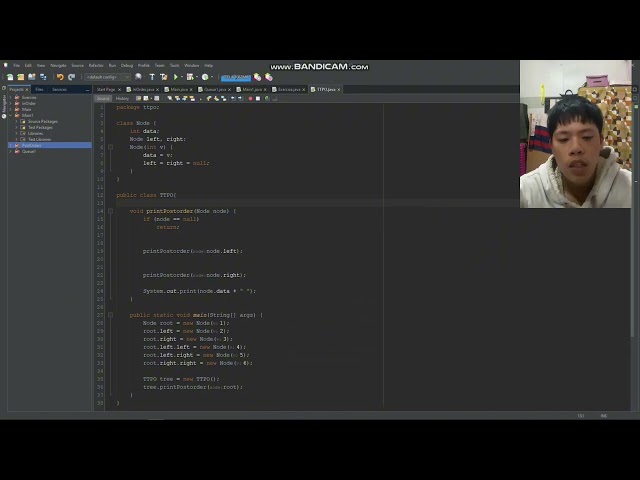Click the Build Project hammer icon

click(152, 77)
